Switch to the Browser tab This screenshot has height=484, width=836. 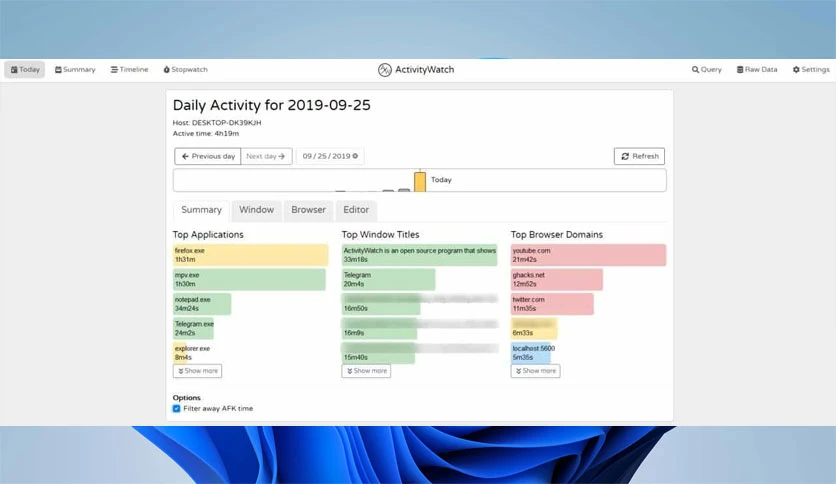(308, 210)
